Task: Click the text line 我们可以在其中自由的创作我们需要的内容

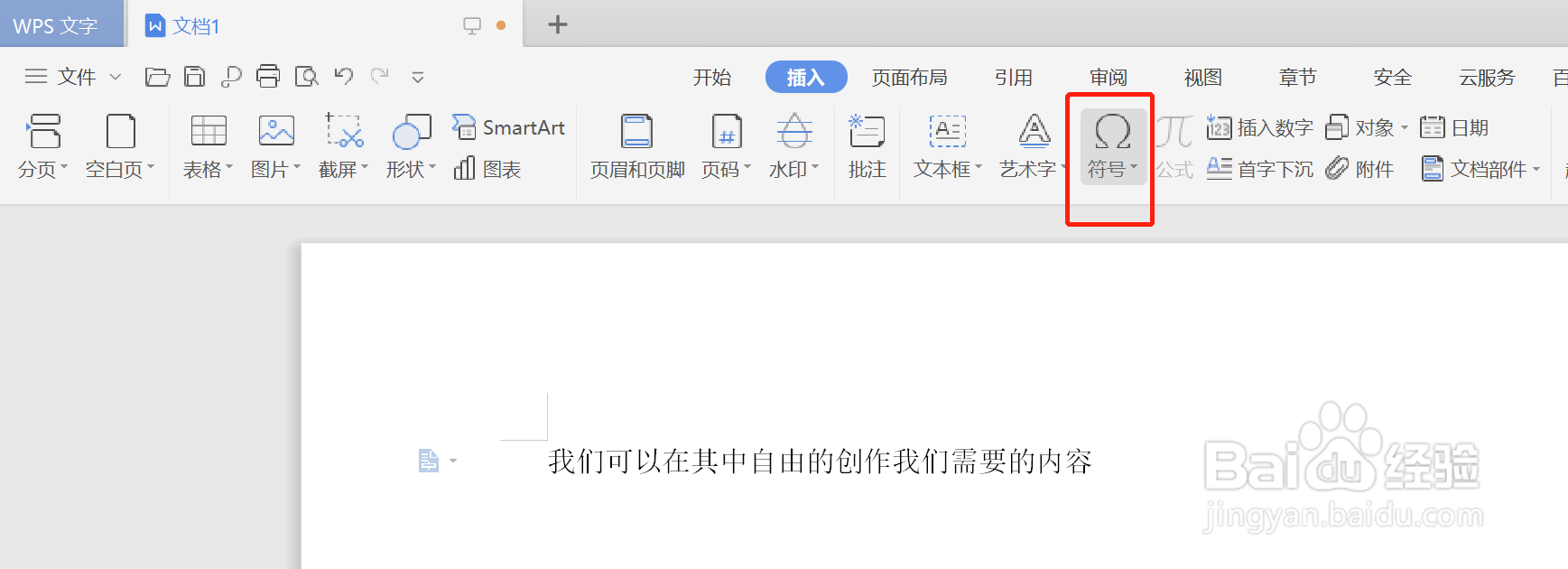Action: click(820, 462)
